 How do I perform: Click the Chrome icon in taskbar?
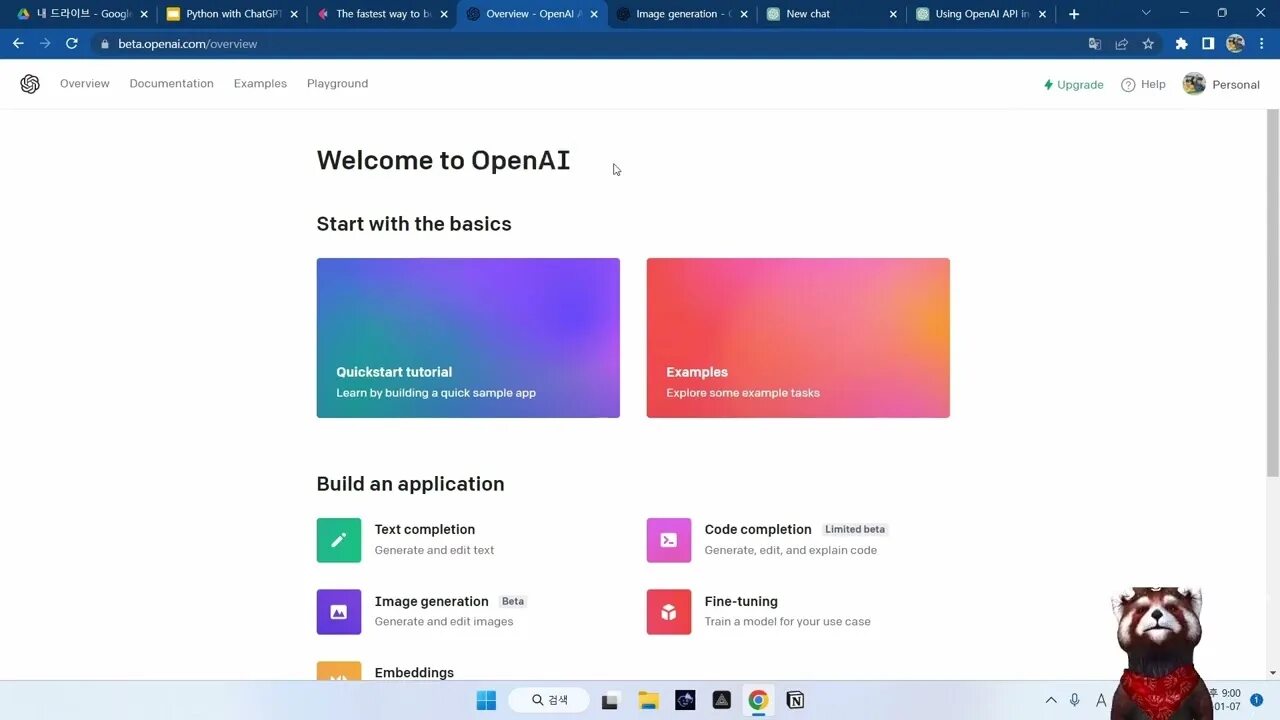pyautogui.click(x=758, y=700)
